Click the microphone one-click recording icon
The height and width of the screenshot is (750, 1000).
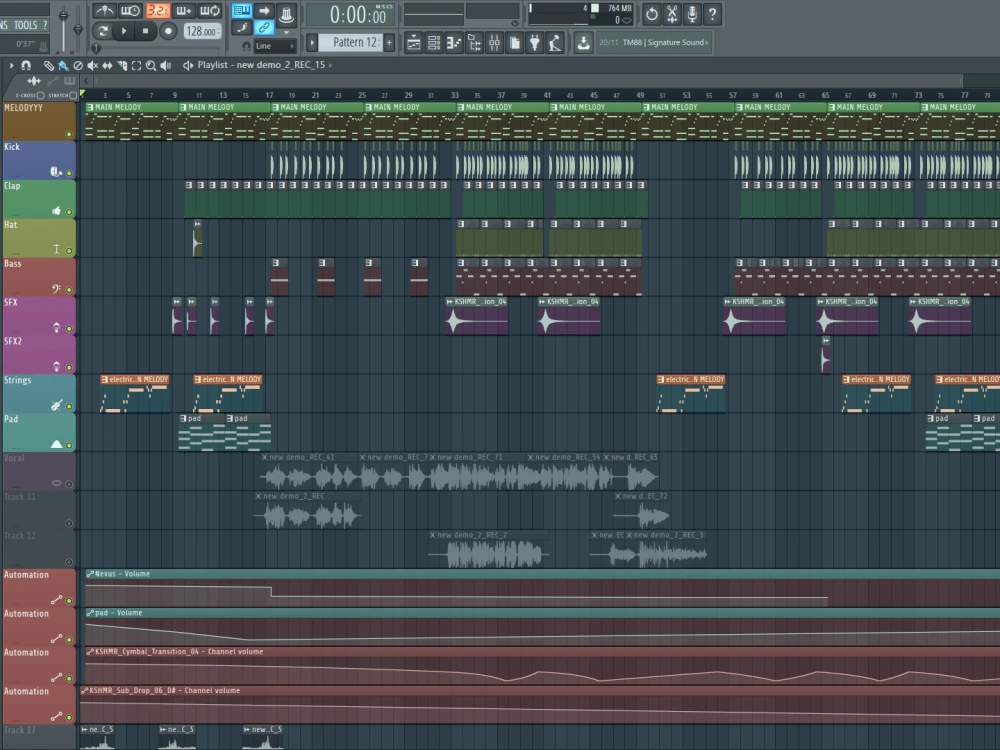pyautogui.click(x=692, y=14)
